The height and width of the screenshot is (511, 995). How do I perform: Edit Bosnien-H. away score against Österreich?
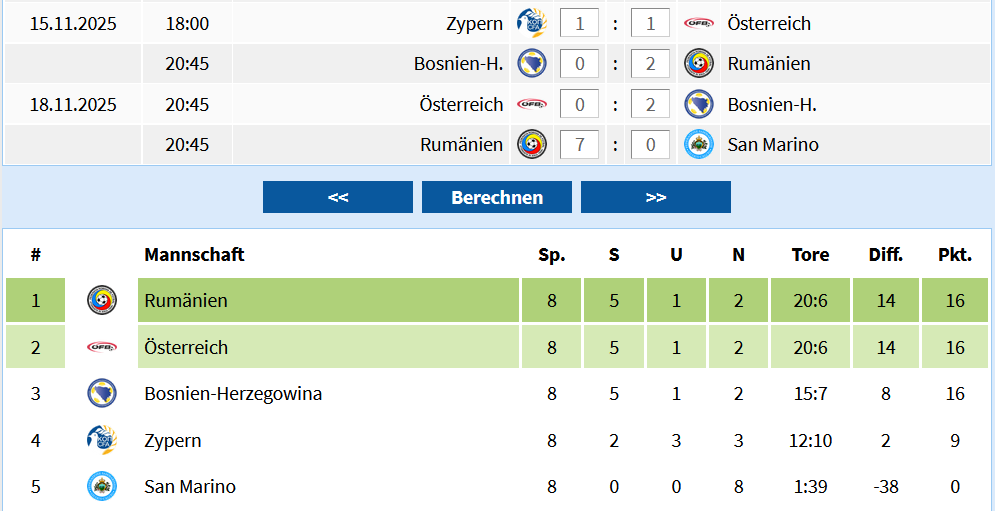click(x=650, y=104)
